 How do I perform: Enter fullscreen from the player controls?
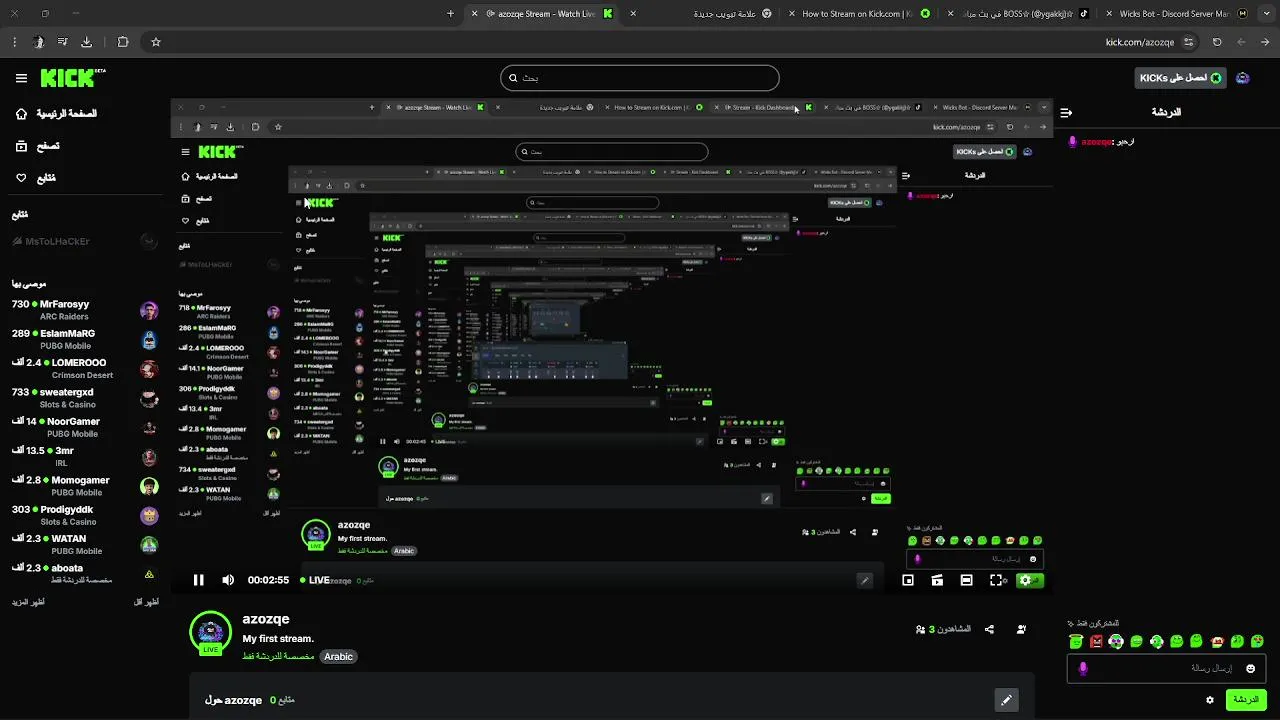pos(997,580)
